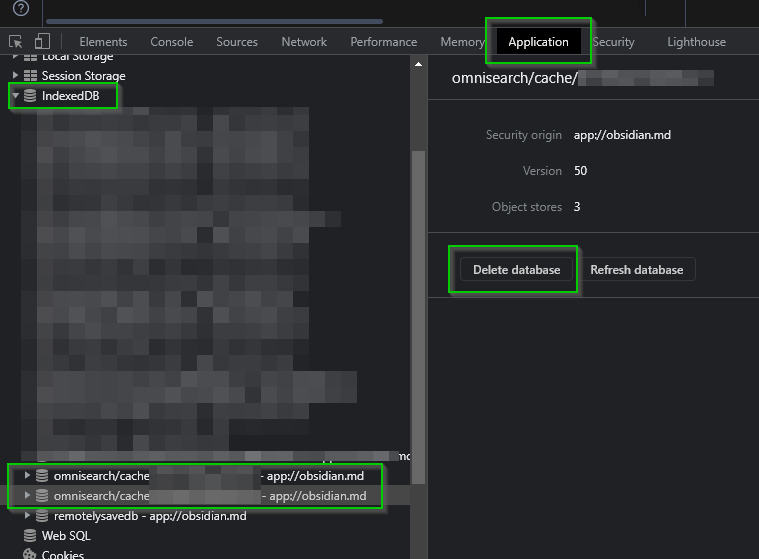The image size is (759, 559).
Task: Select the Web SQL item
Action: click(66, 536)
